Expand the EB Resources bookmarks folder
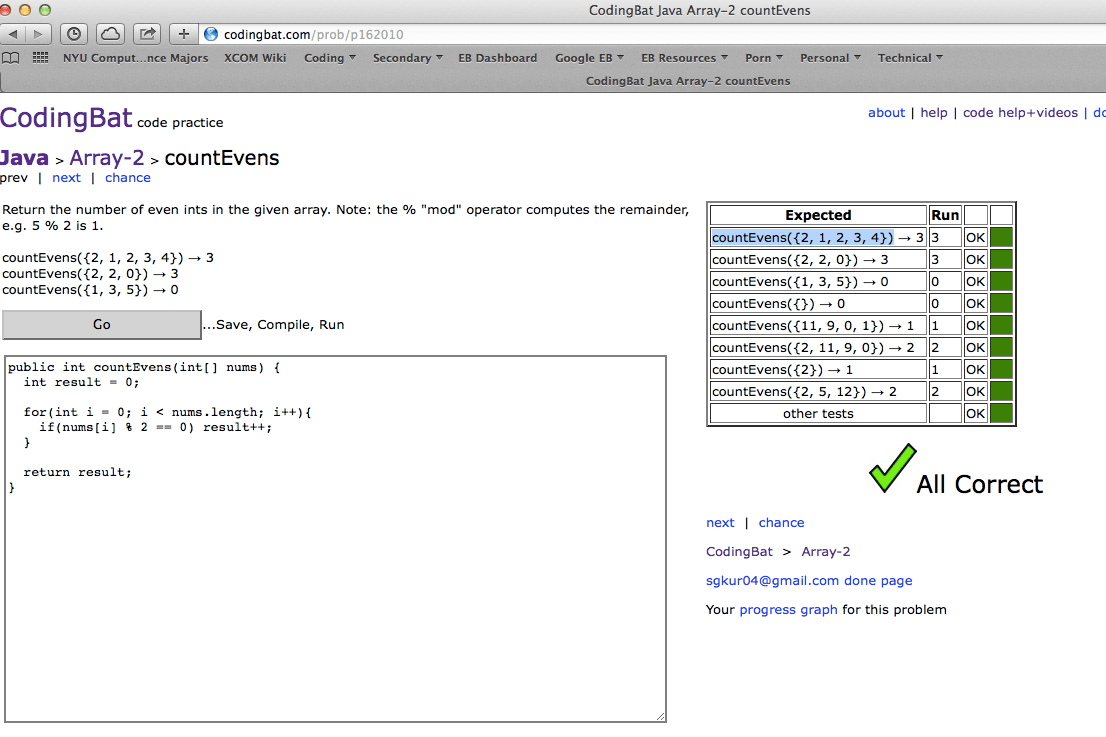 click(x=684, y=58)
